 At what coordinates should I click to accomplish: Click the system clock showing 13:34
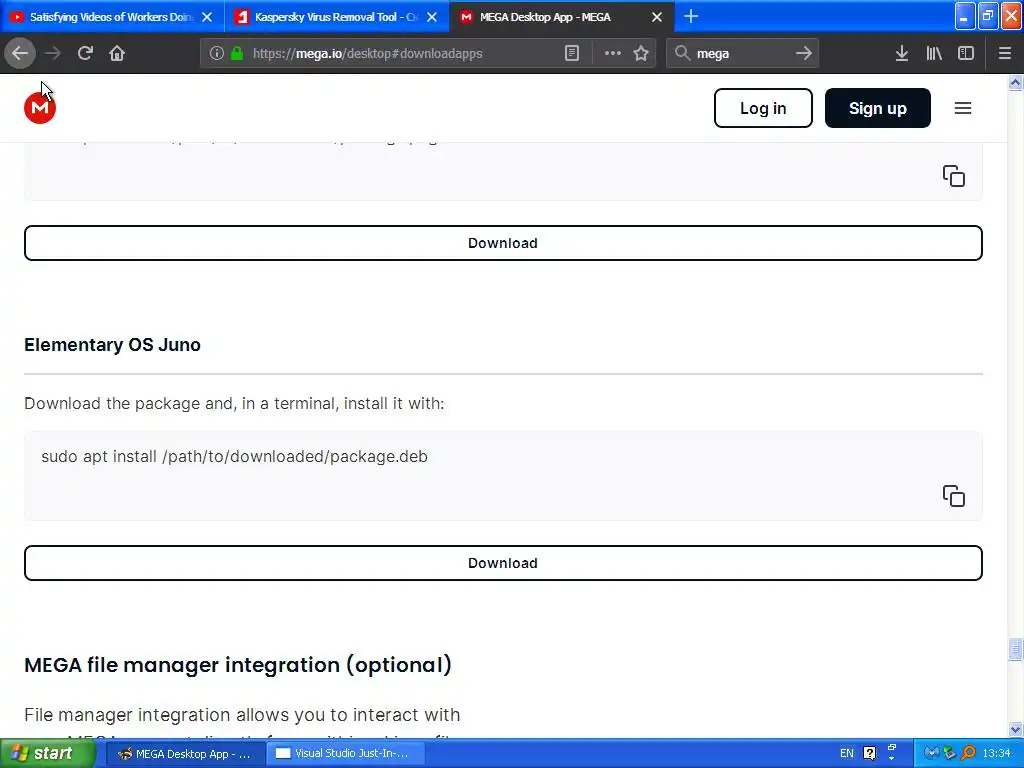[x=996, y=754]
